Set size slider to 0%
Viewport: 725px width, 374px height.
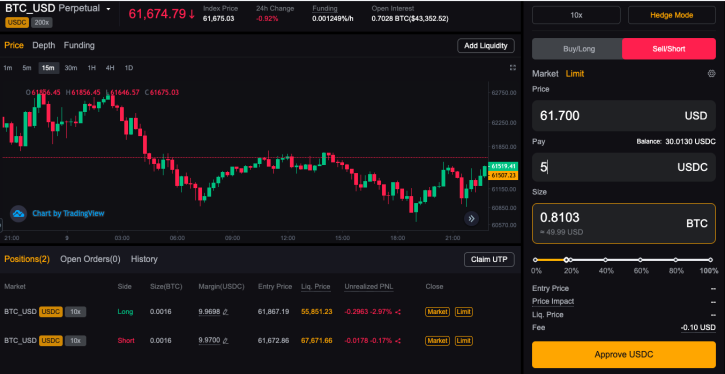coord(535,260)
